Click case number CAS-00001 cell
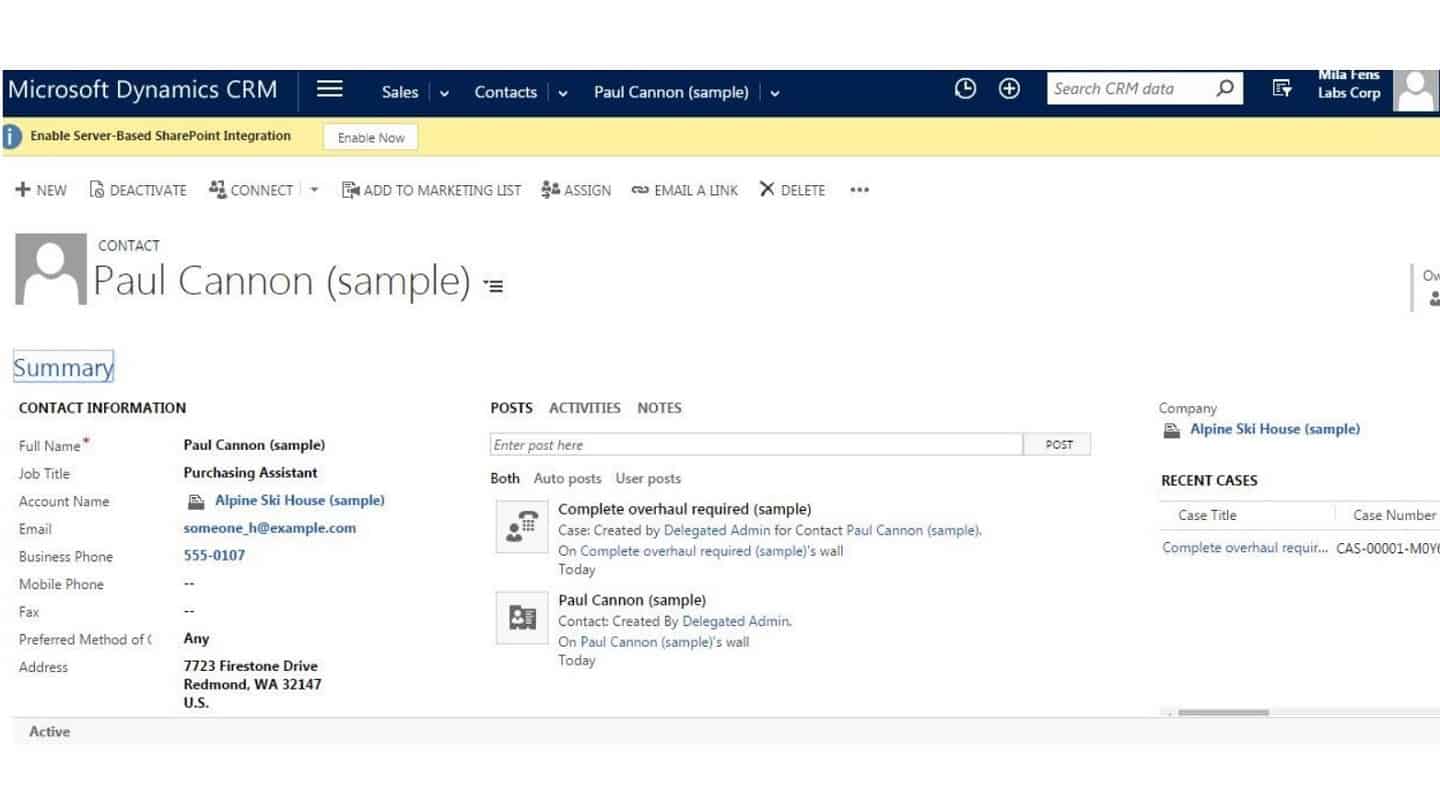Viewport: 1440px width, 809px height. coord(1388,548)
